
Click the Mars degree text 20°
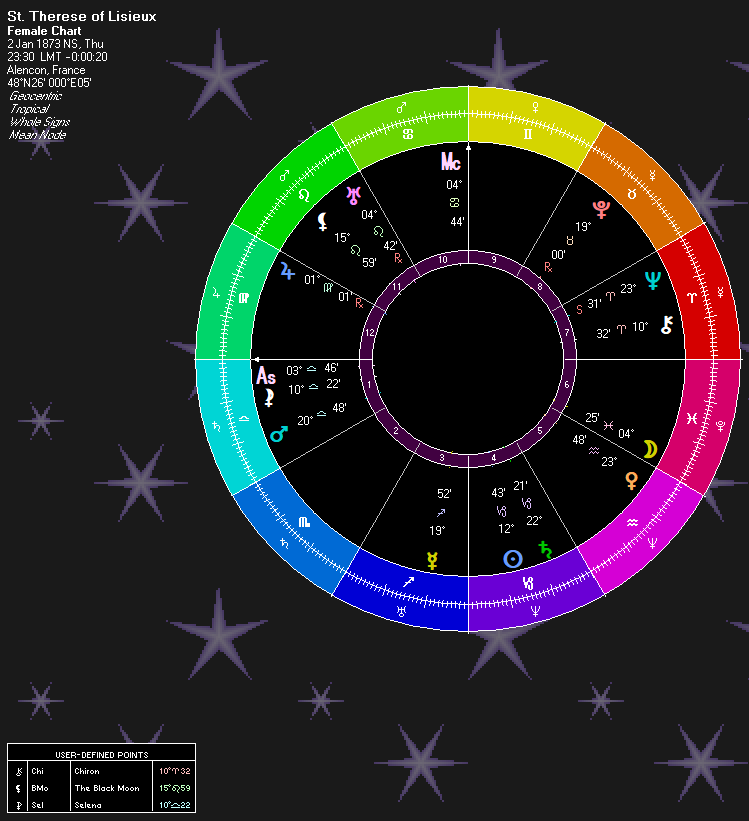point(305,420)
